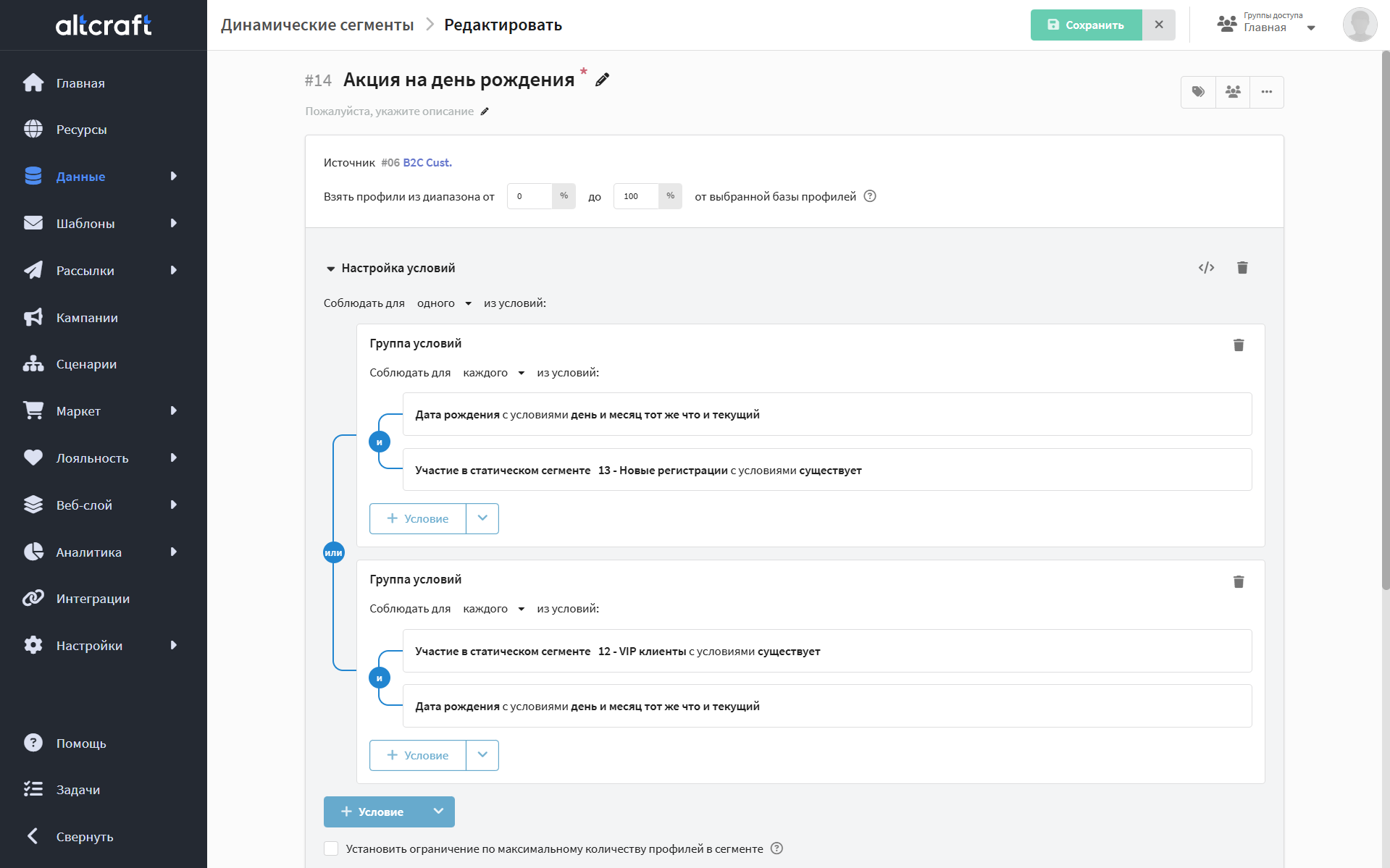Click the code view icon for conditions

pyautogui.click(x=1206, y=268)
